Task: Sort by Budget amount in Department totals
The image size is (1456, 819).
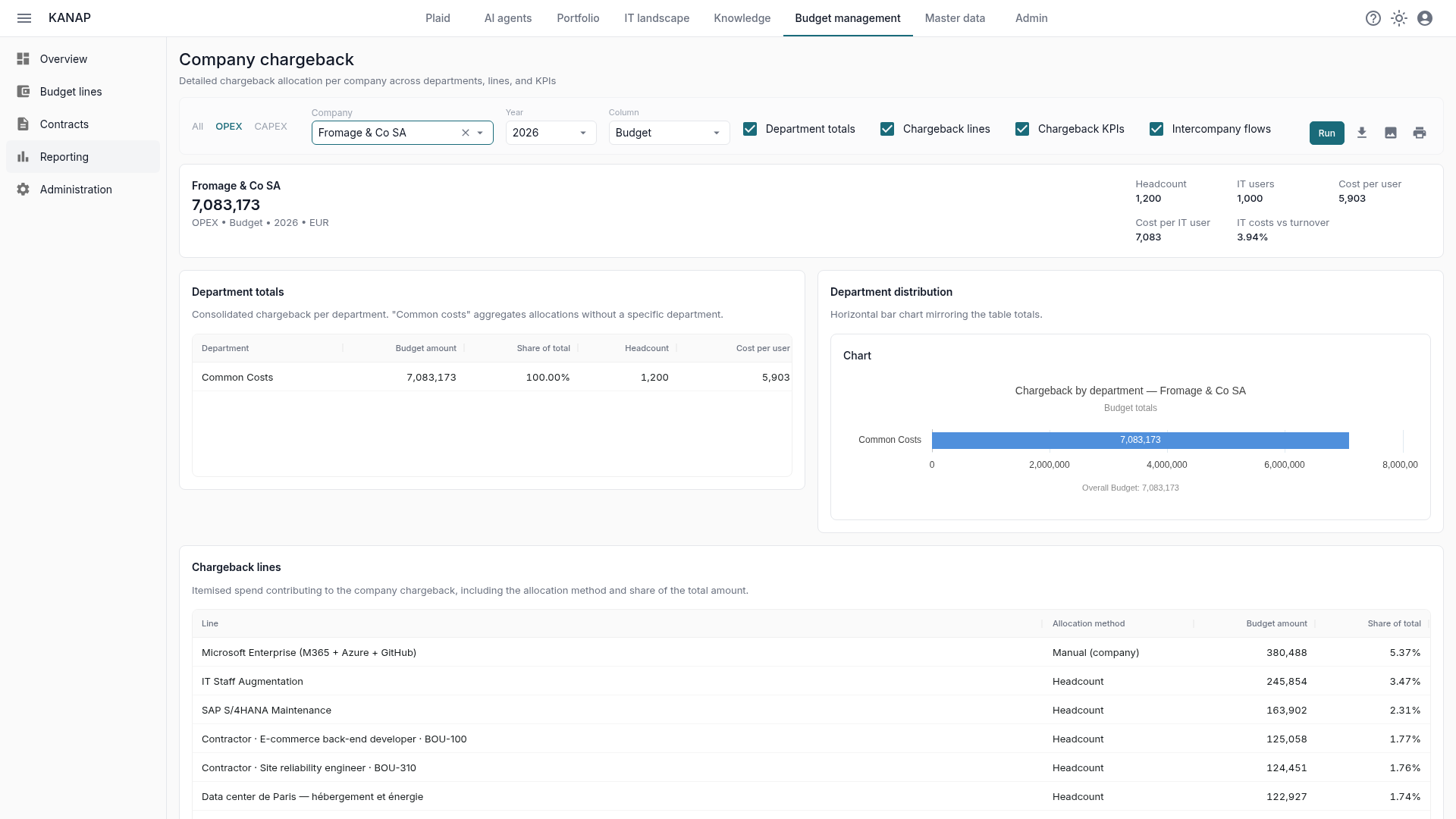Action: pyautogui.click(x=425, y=348)
